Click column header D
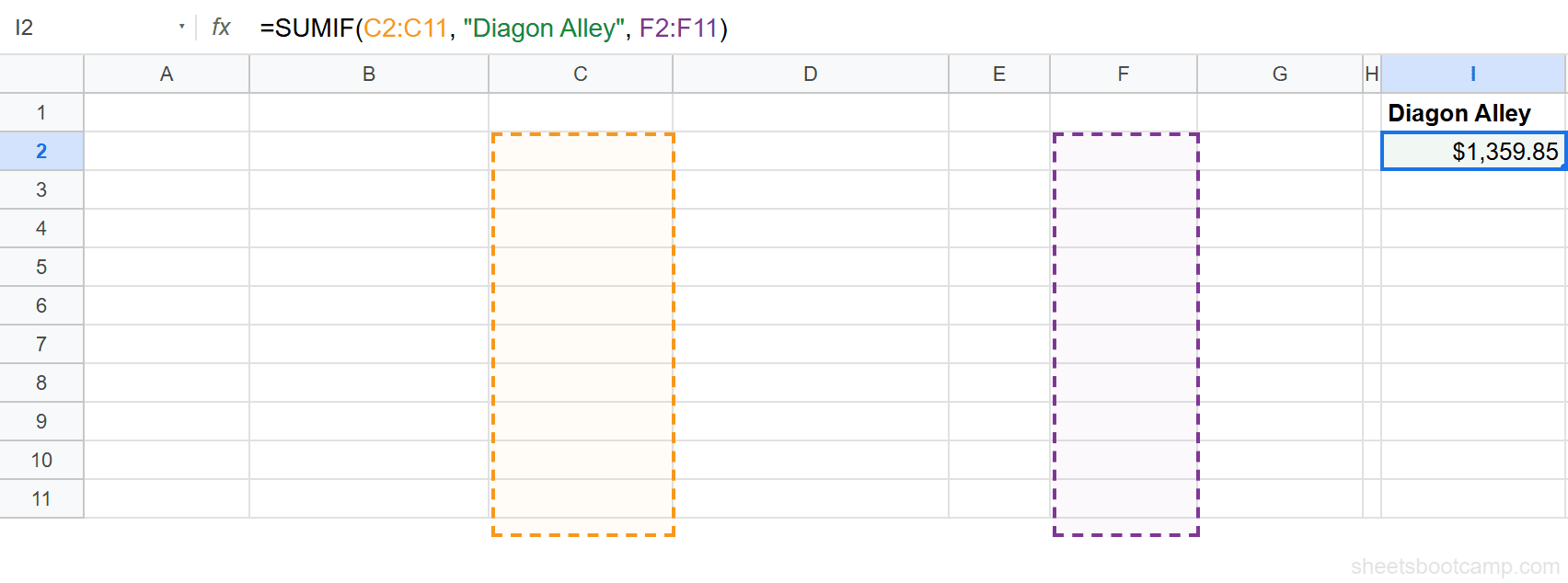The width and height of the screenshot is (1568, 583). tap(810, 74)
